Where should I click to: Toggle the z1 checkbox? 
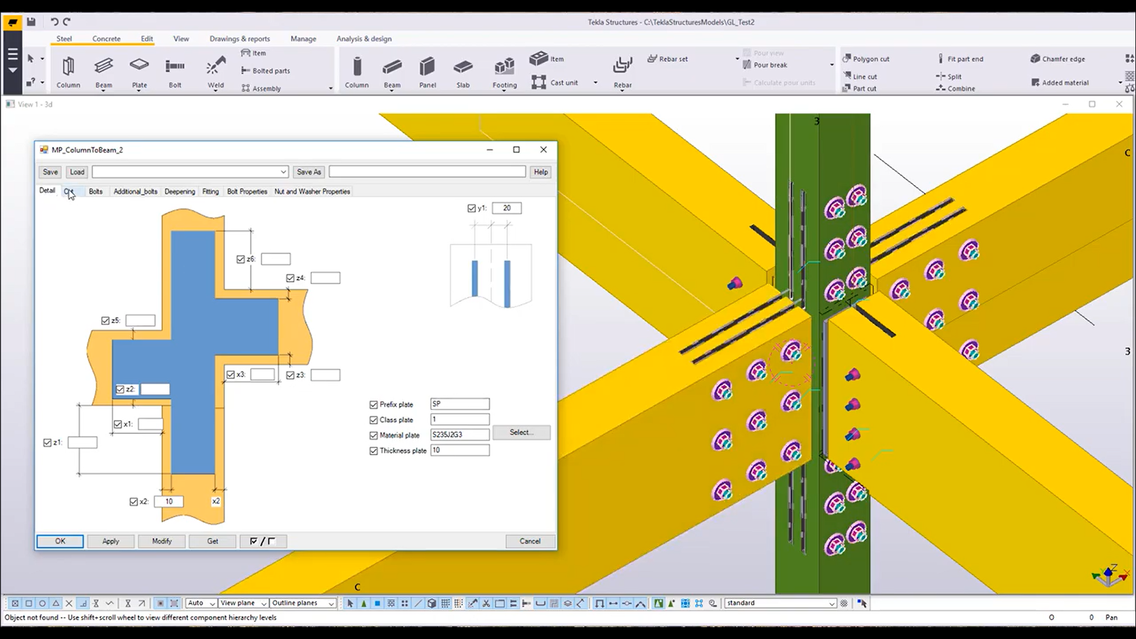coord(47,442)
